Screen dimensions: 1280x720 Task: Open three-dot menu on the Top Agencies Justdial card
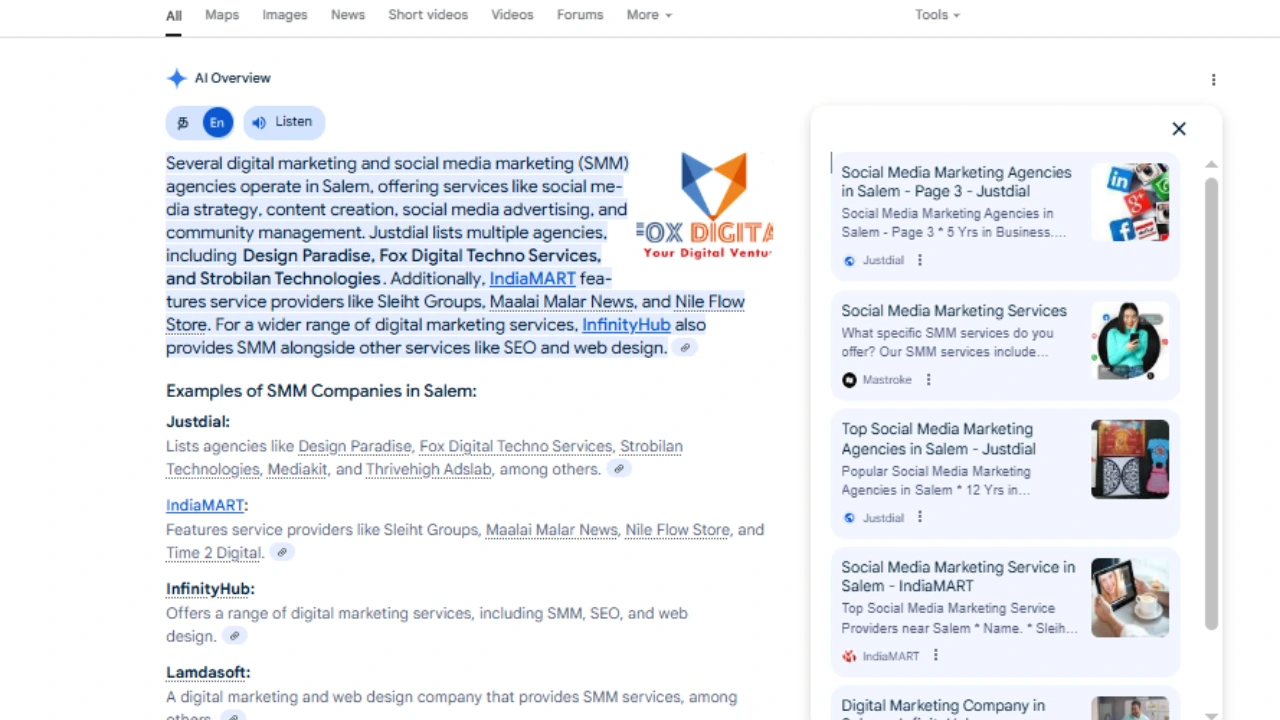[x=920, y=518]
